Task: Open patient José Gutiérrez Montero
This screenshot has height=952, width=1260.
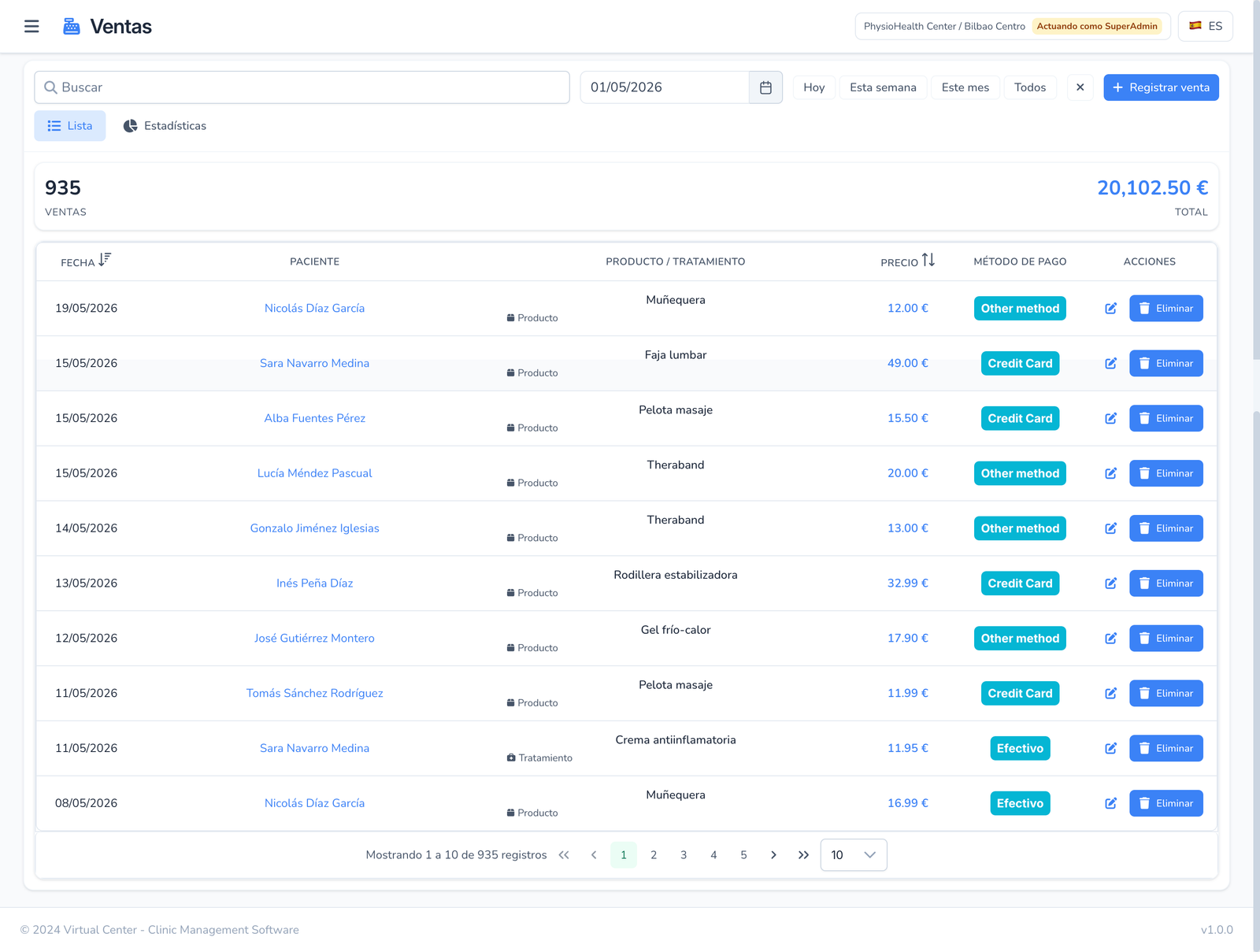Action: [314, 639]
